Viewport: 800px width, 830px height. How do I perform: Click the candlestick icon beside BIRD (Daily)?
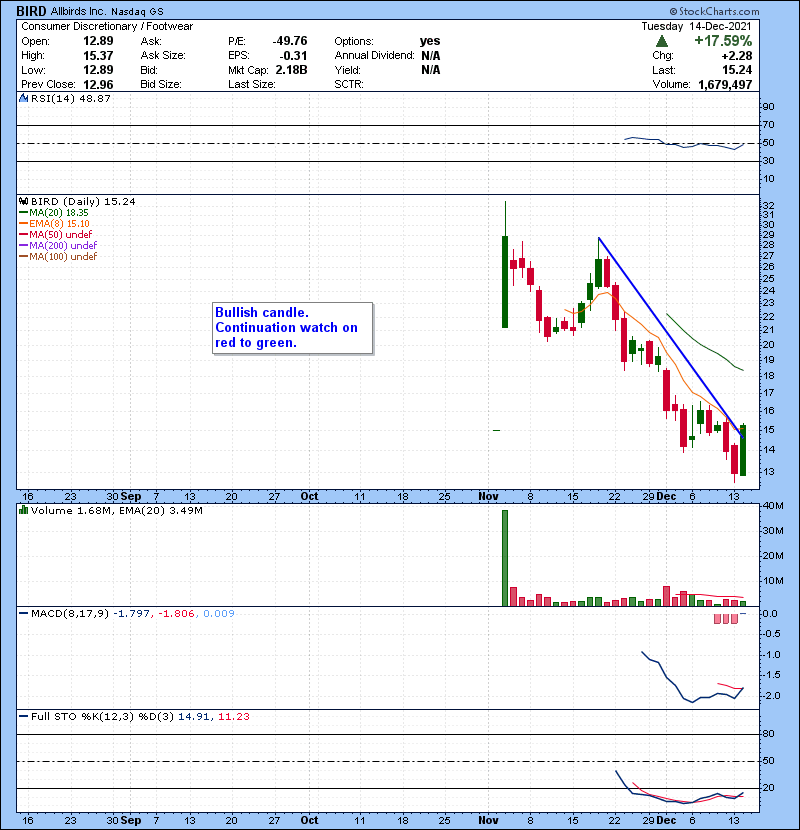[x=23, y=201]
